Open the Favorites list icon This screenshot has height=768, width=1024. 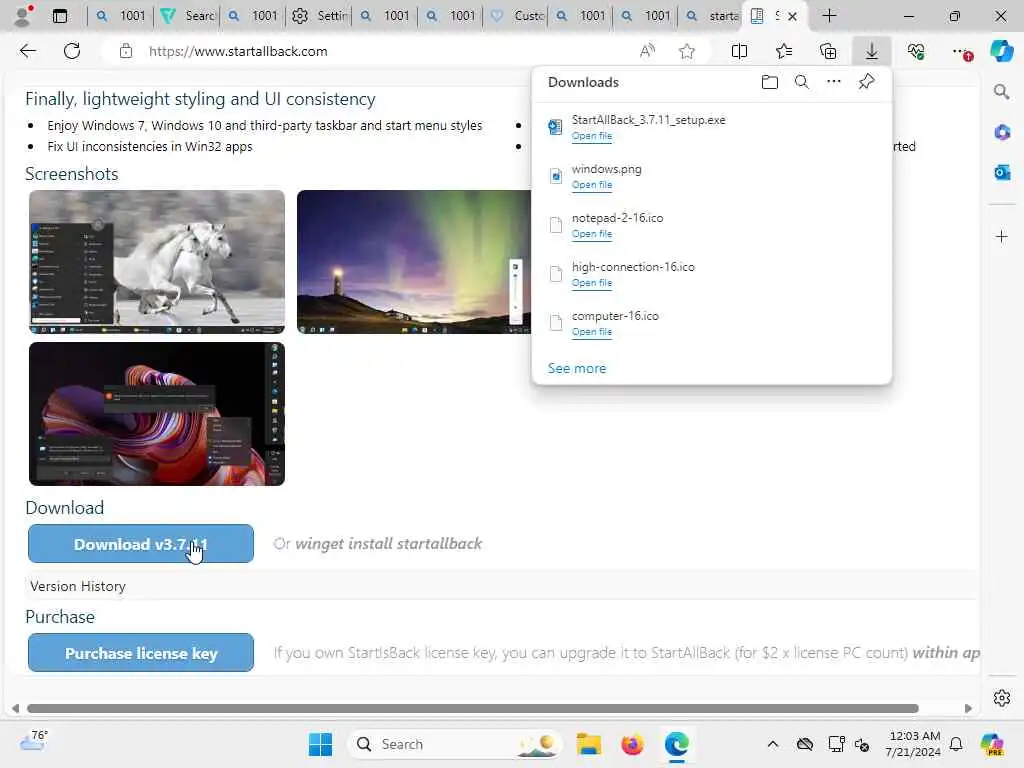click(784, 51)
